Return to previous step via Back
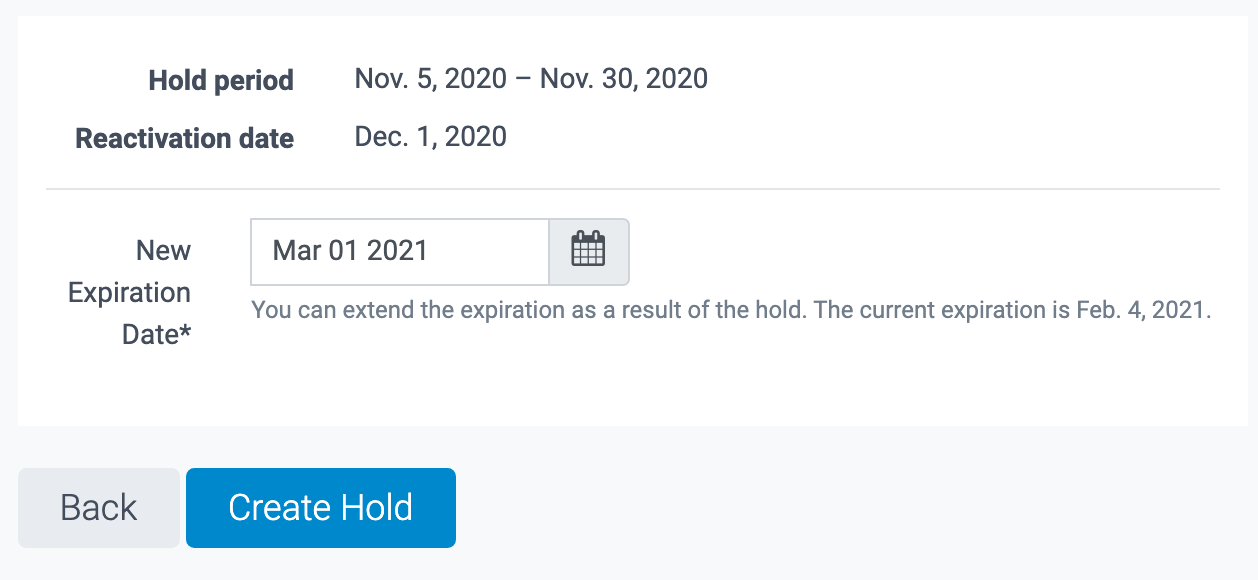 pos(98,507)
